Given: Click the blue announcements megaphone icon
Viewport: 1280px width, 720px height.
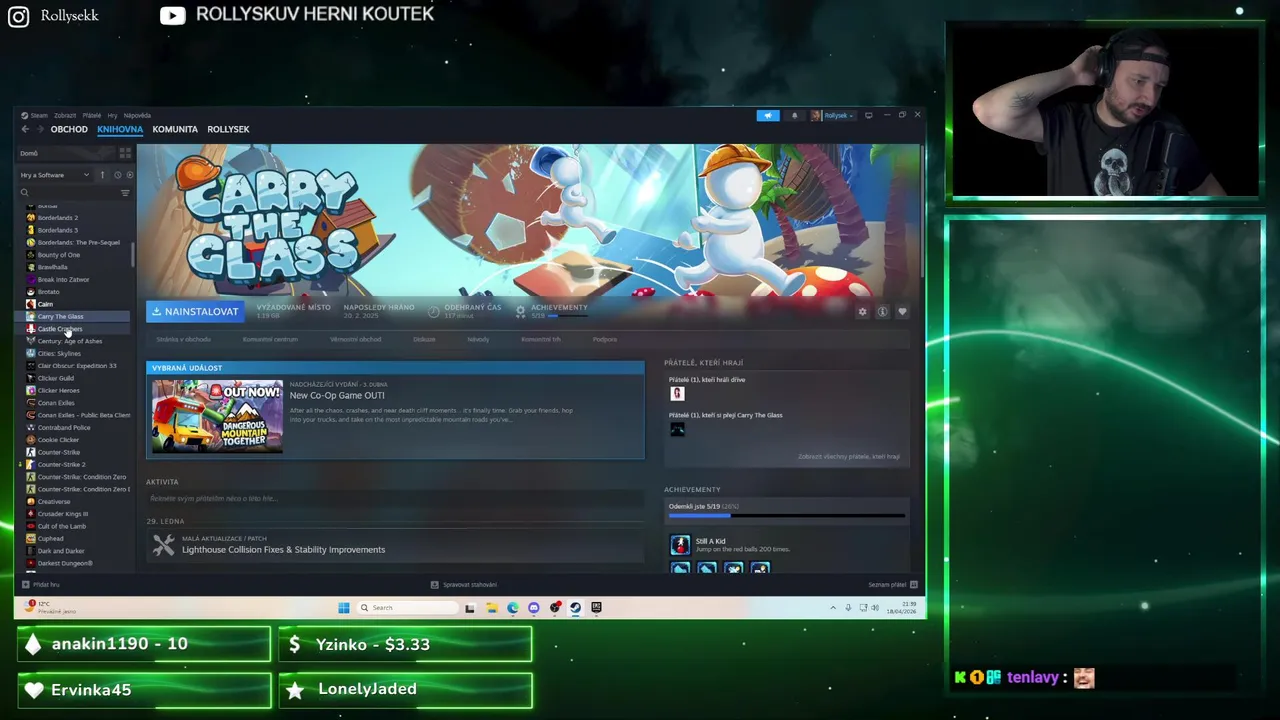Looking at the screenshot, I should tap(768, 115).
